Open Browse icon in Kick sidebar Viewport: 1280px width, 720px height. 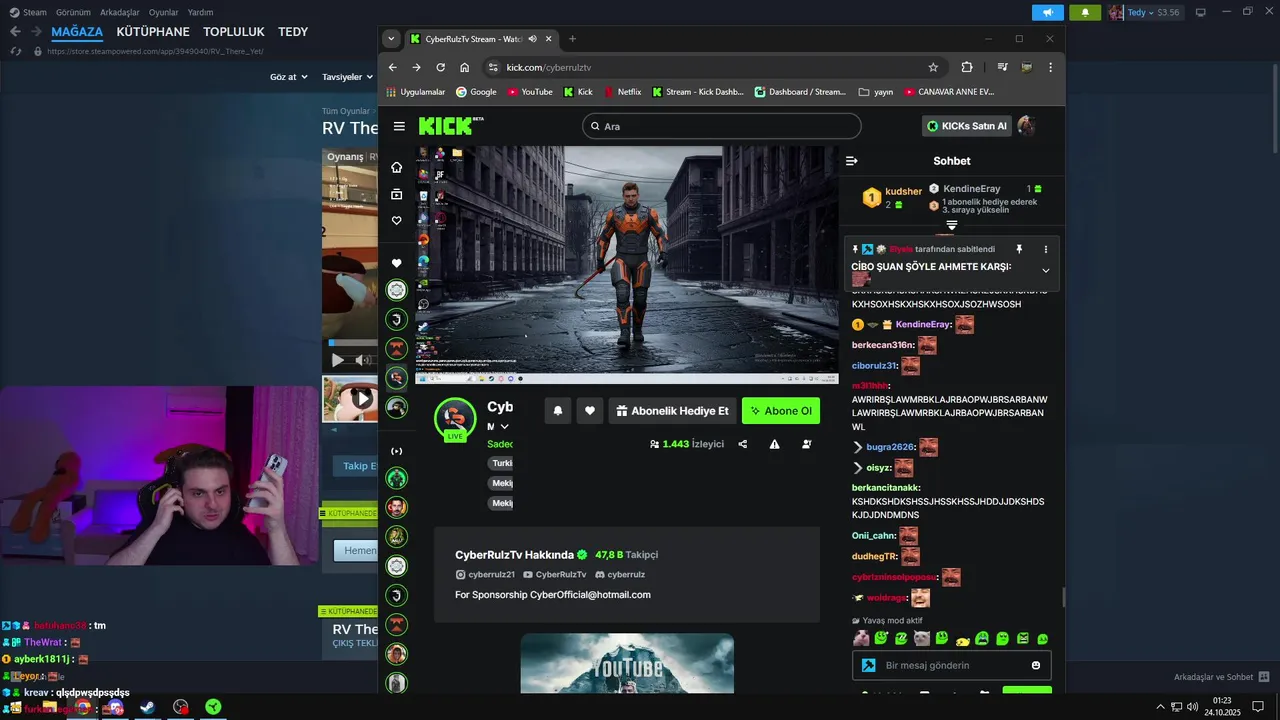click(397, 194)
